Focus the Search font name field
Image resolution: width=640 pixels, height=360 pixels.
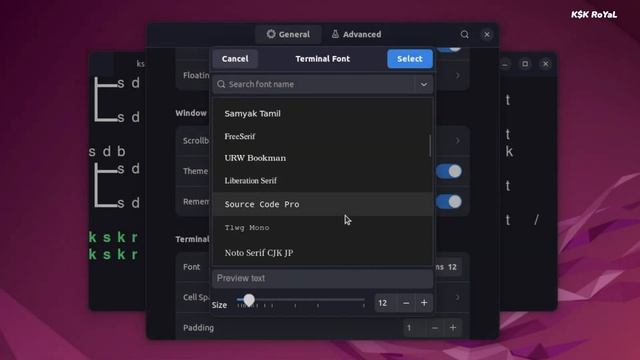(x=313, y=84)
